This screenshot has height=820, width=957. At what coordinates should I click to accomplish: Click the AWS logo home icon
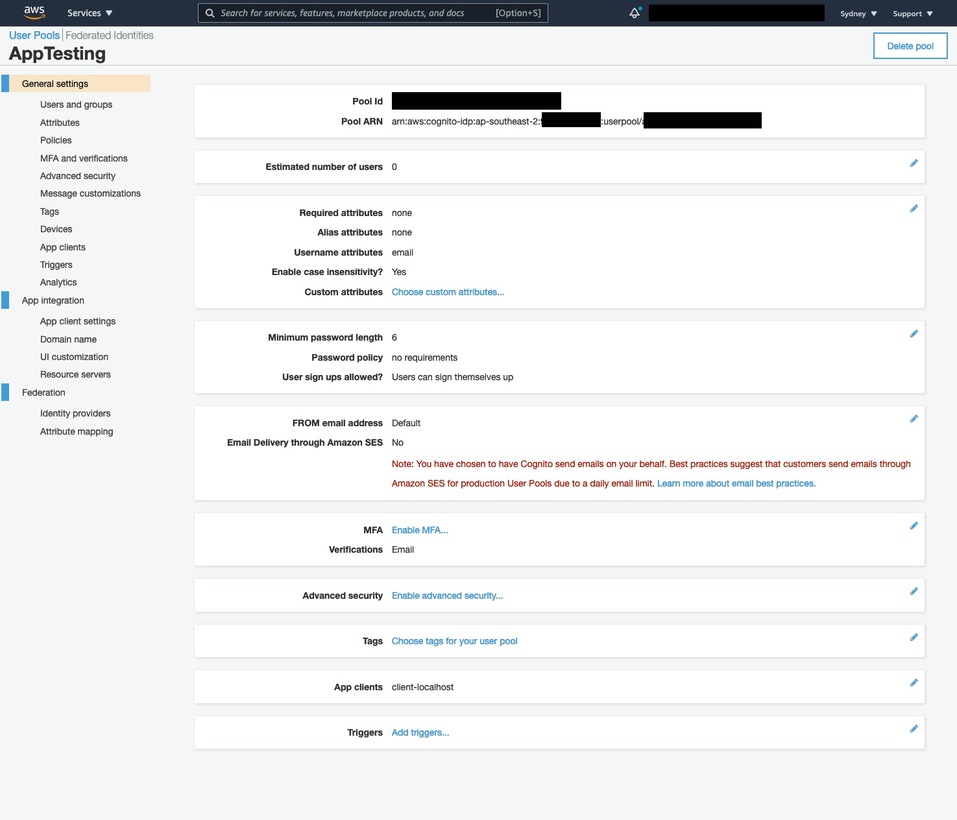tap(34, 12)
